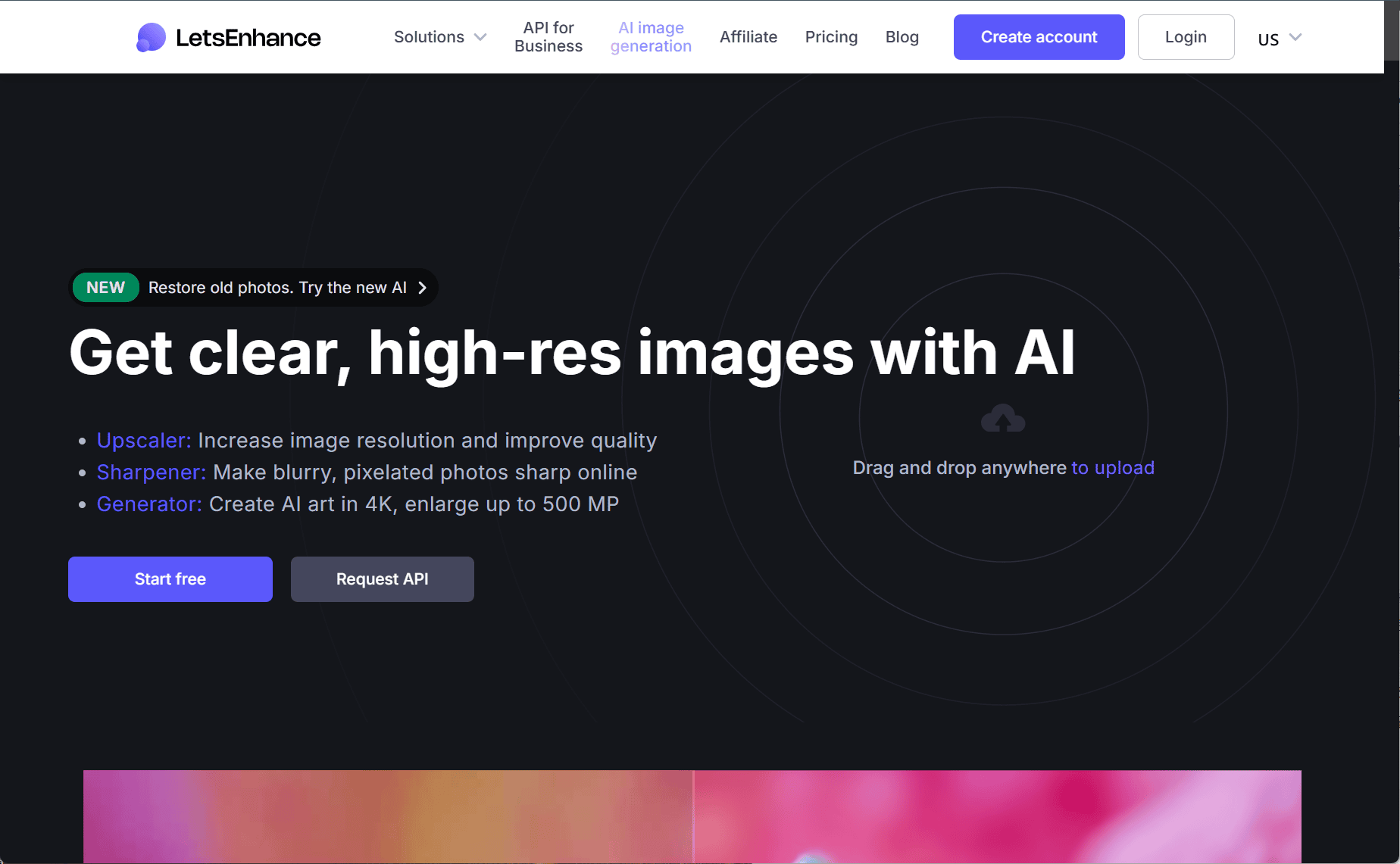Expand the Solutions dropdown menu

[x=430, y=37]
